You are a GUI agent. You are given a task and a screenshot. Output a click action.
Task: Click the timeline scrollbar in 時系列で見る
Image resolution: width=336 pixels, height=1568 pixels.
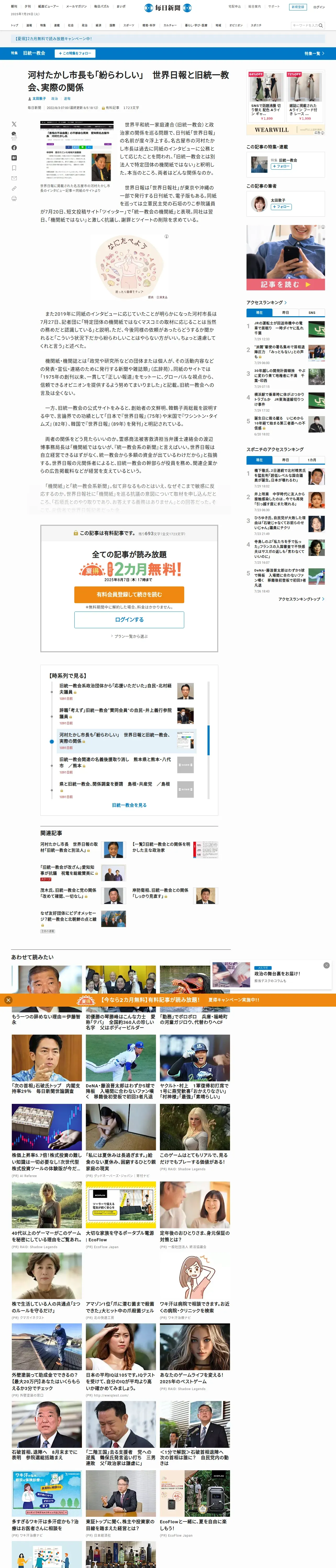tap(209, 740)
